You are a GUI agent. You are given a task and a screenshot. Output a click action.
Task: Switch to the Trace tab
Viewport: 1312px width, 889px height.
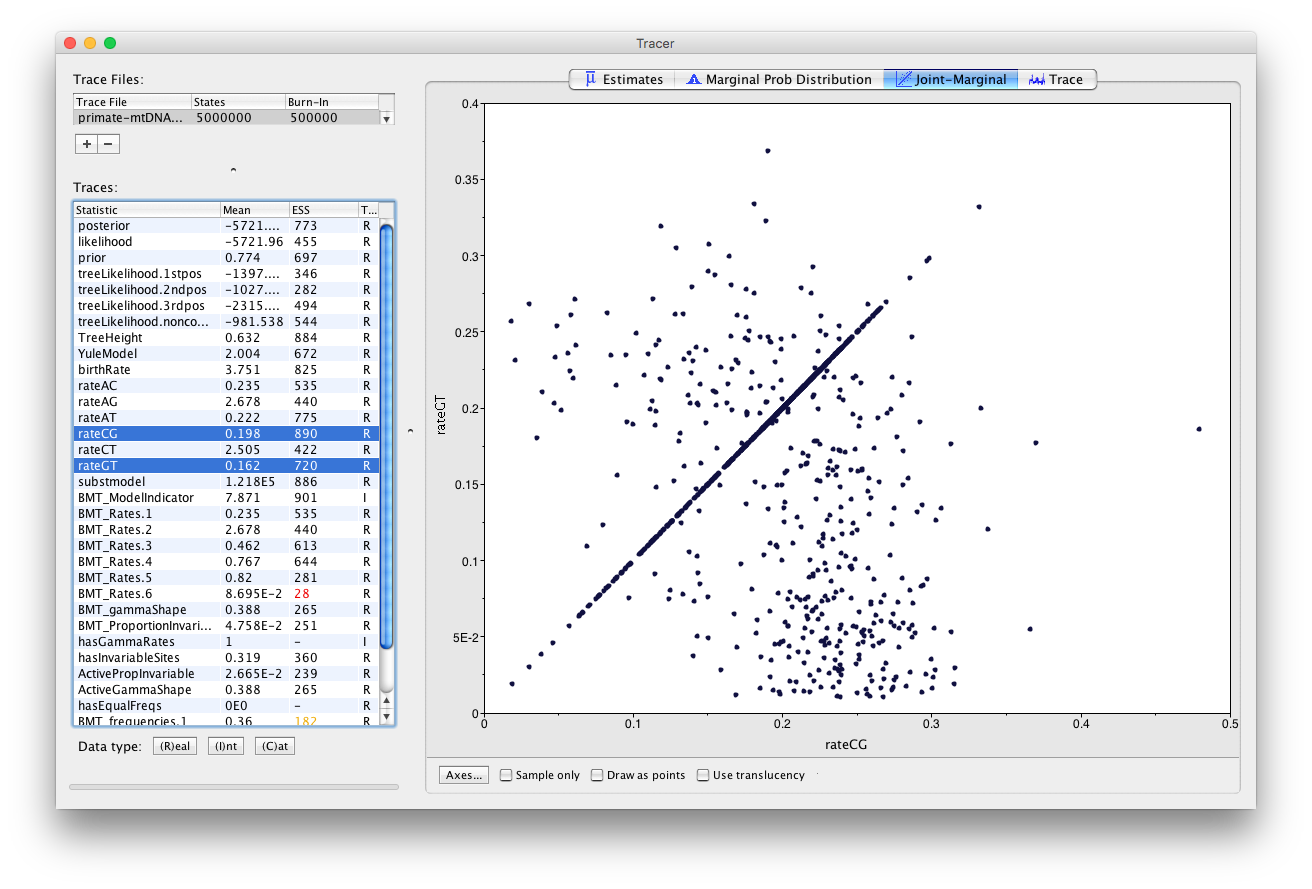point(1057,79)
